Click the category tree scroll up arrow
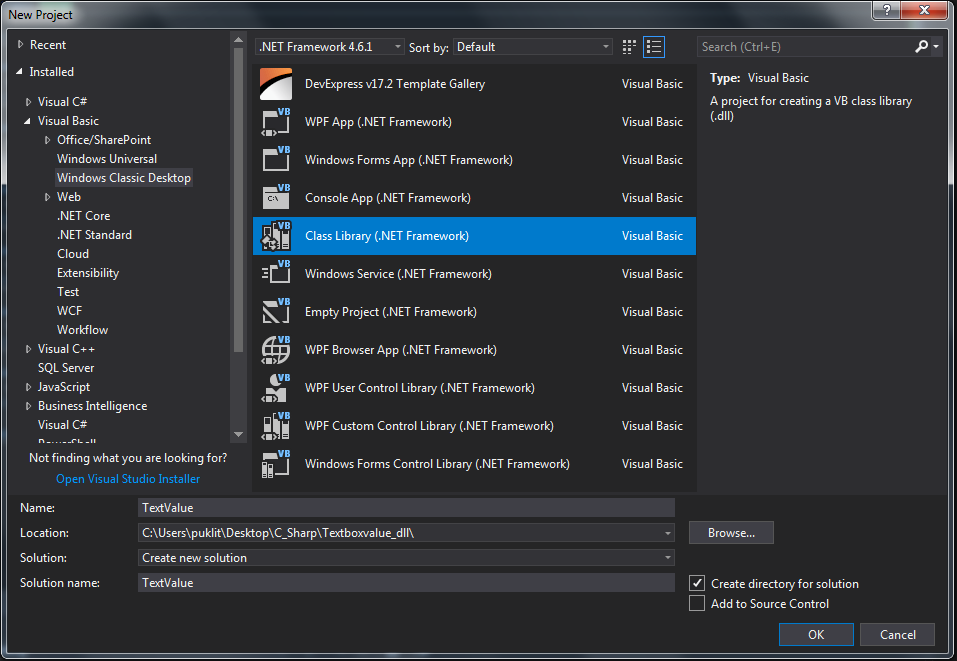Screen dimensions: 957x661 pyautogui.click(x=239, y=40)
